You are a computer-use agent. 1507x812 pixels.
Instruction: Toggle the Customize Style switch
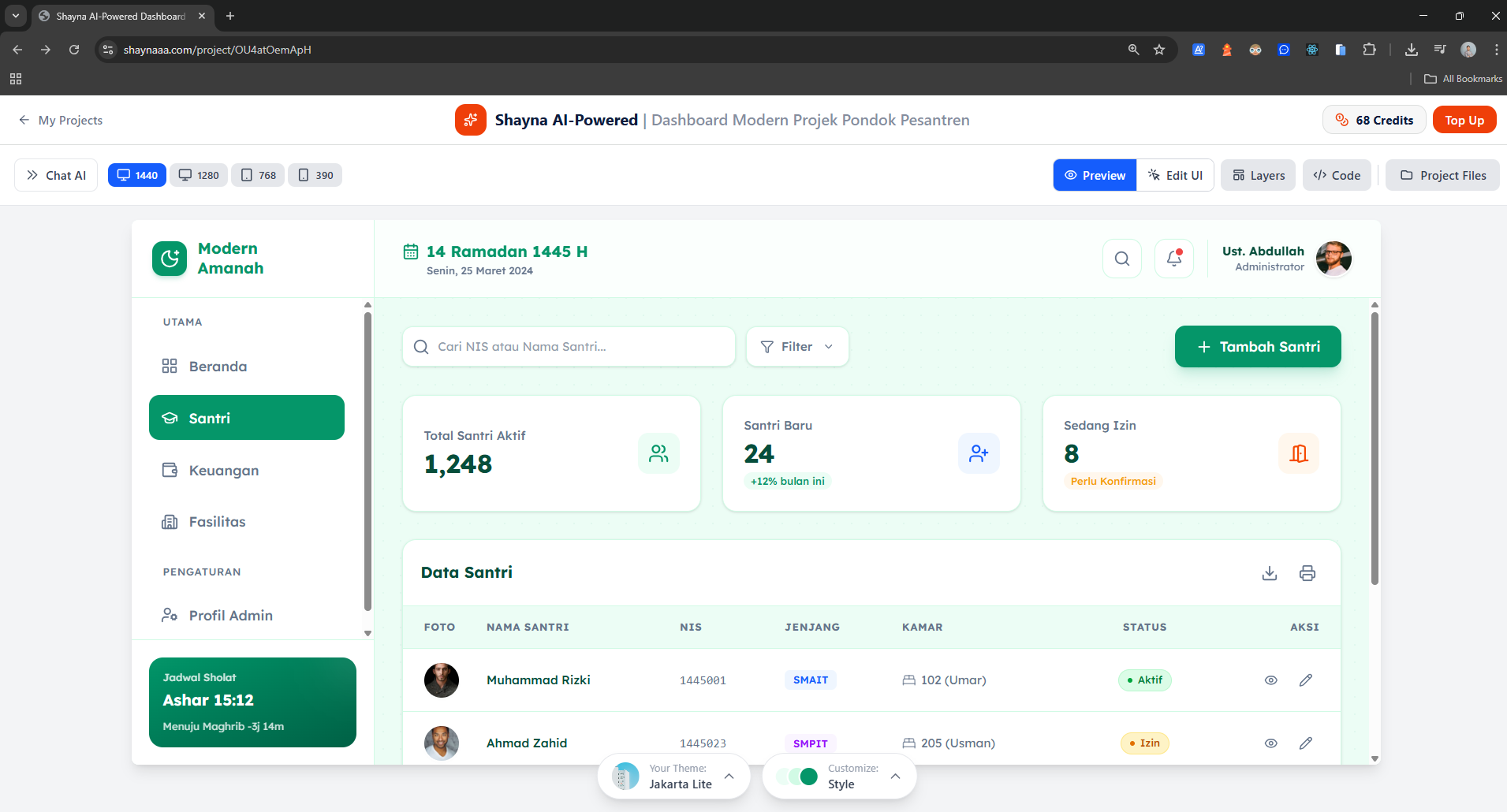pyautogui.click(x=797, y=777)
